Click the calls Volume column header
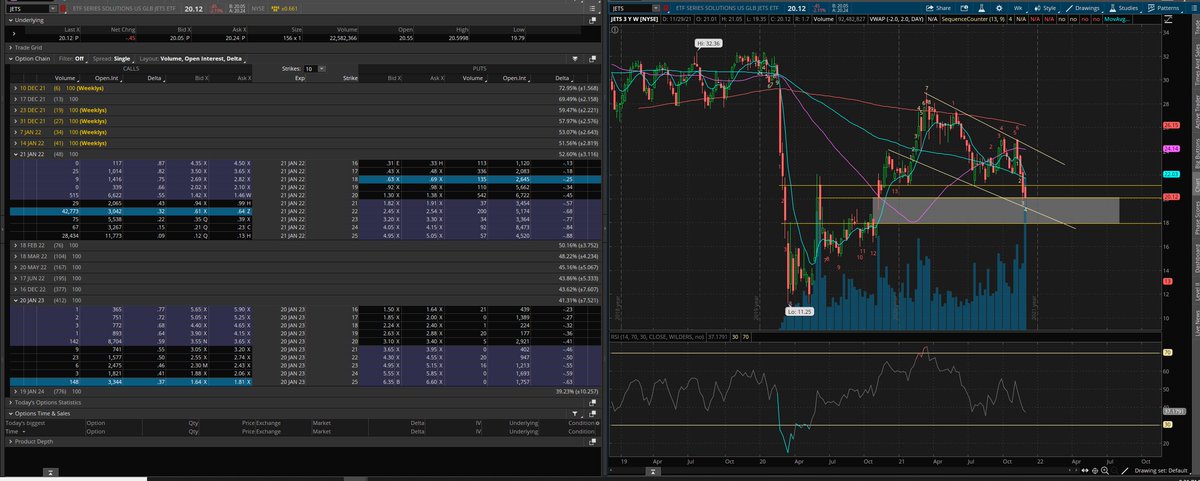This screenshot has height=481, width=1200. [x=65, y=78]
